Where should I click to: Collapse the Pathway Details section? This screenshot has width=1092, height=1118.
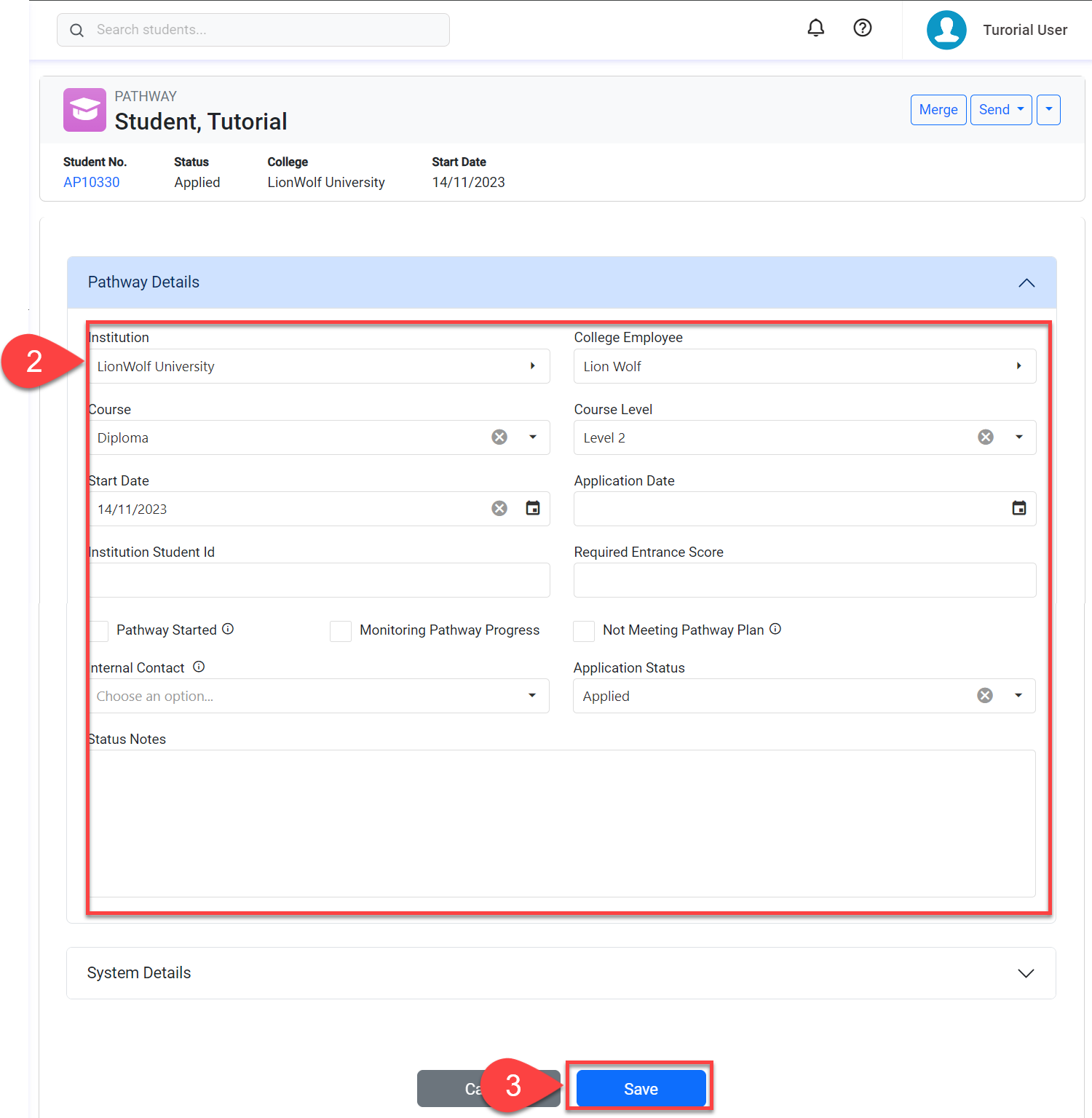pyautogui.click(x=1026, y=282)
